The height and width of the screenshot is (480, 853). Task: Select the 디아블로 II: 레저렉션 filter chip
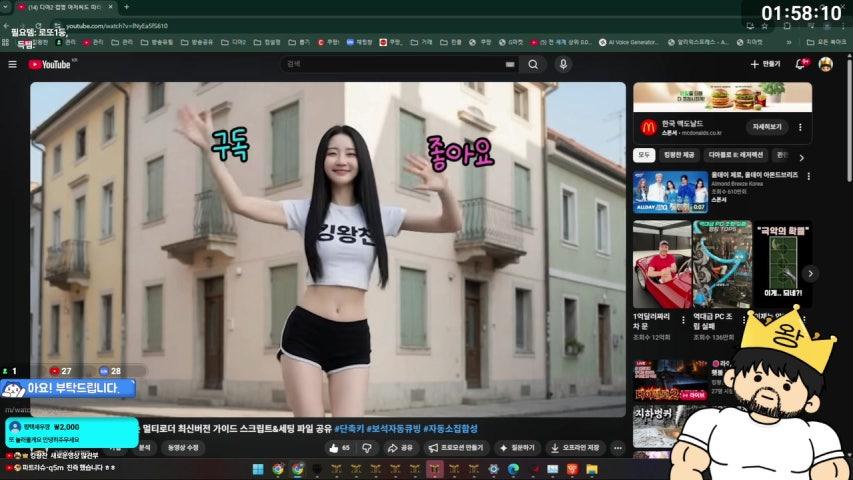735,155
